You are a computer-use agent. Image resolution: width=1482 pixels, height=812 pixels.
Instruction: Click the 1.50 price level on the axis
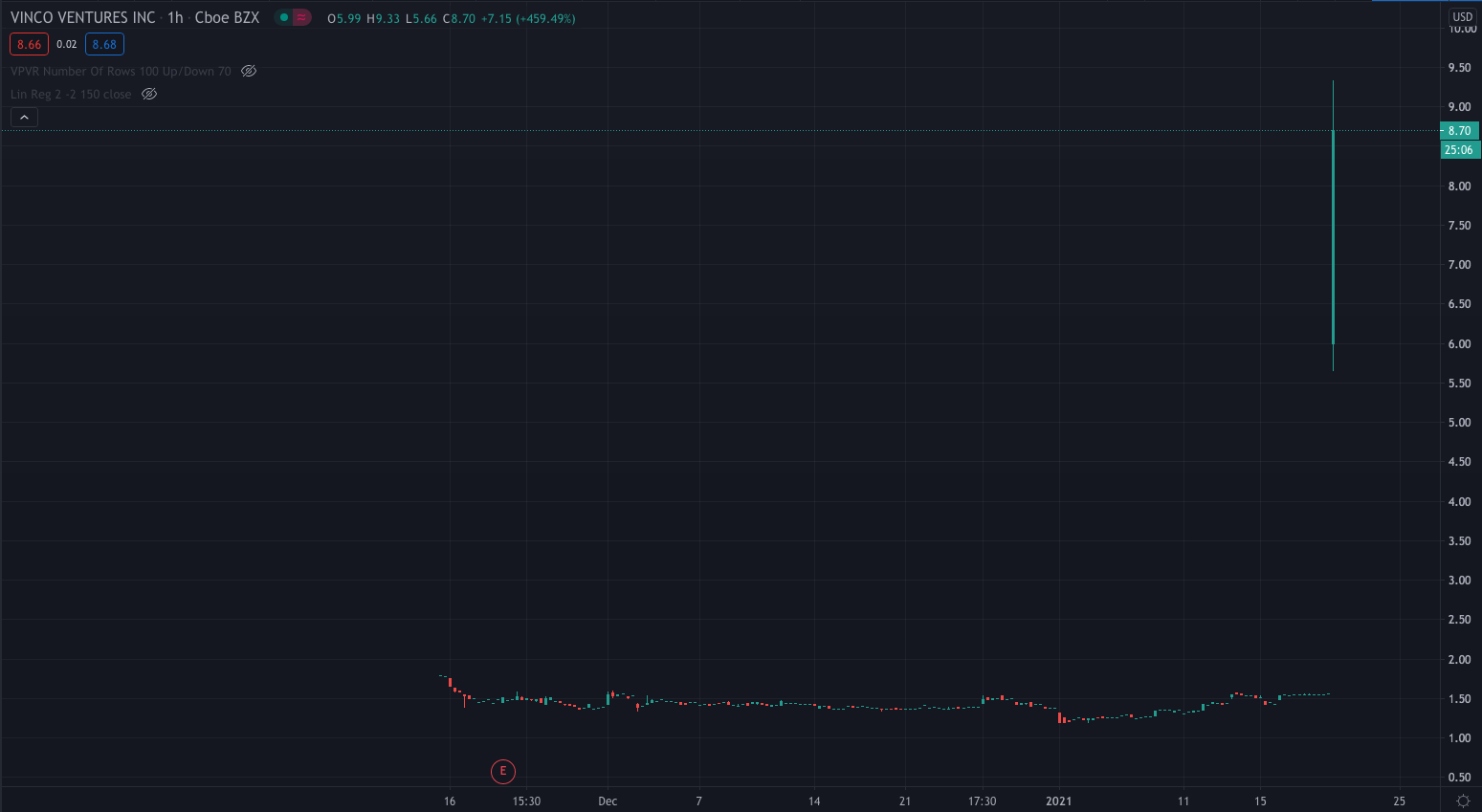click(x=1459, y=698)
